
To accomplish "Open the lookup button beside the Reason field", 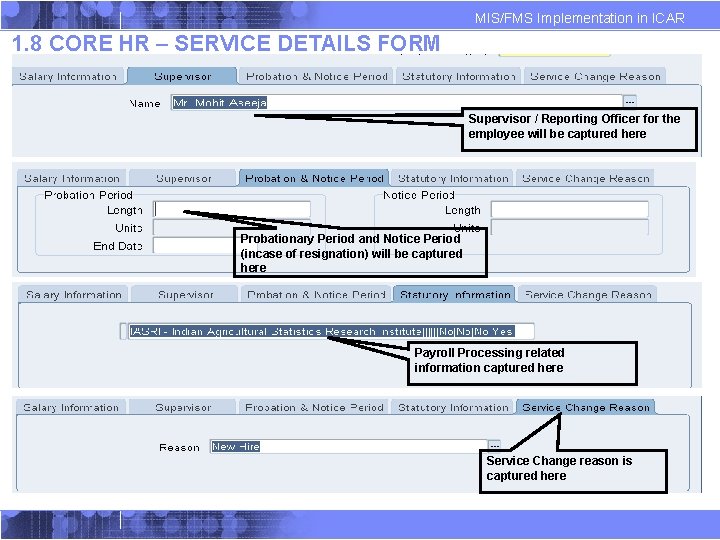I will click(x=494, y=445).
